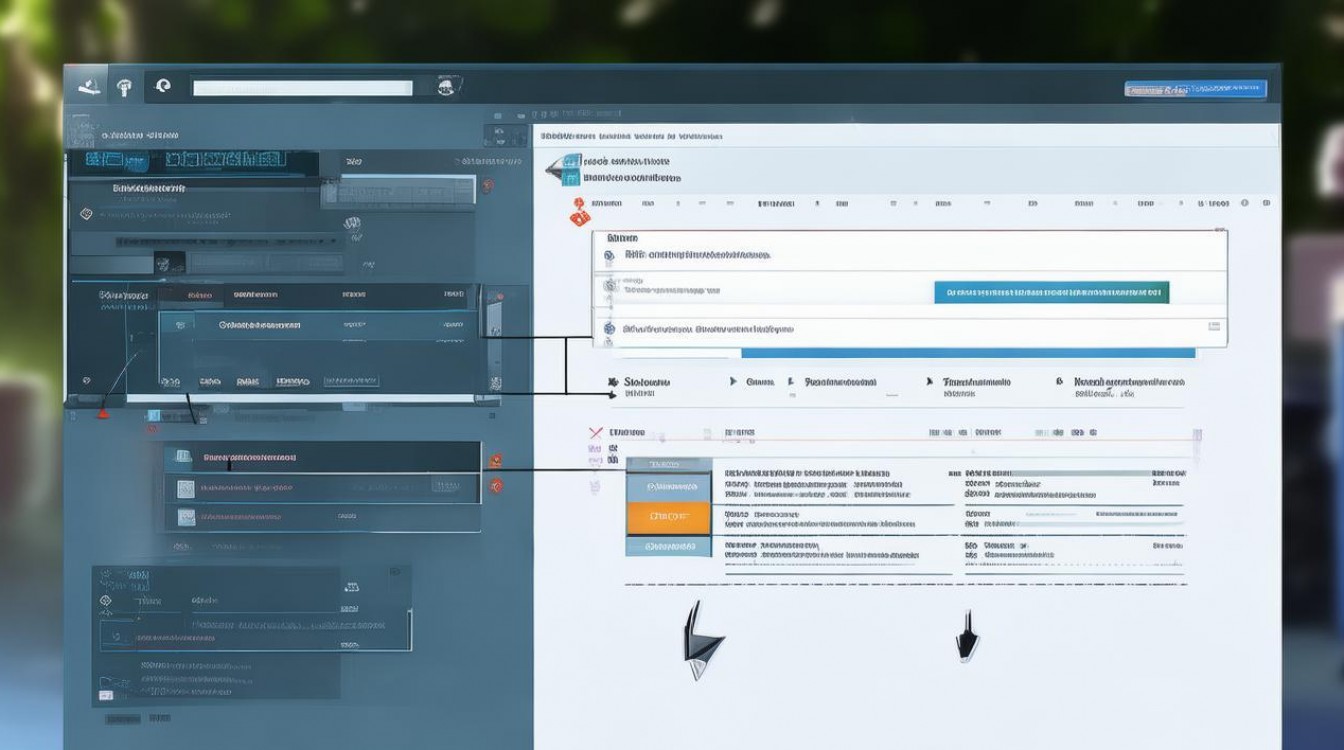Image resolution: width=1344 pixels, height=750 pixels.
Task: Toggle the round marker on the third white list row
Action: 608,329
